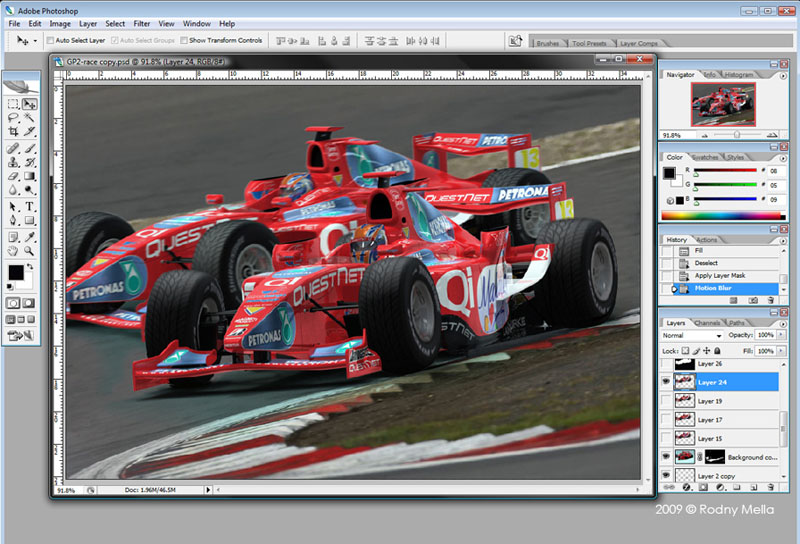Open the Filter menu
This screenshot has width=800, height=544.
(141, 23)
